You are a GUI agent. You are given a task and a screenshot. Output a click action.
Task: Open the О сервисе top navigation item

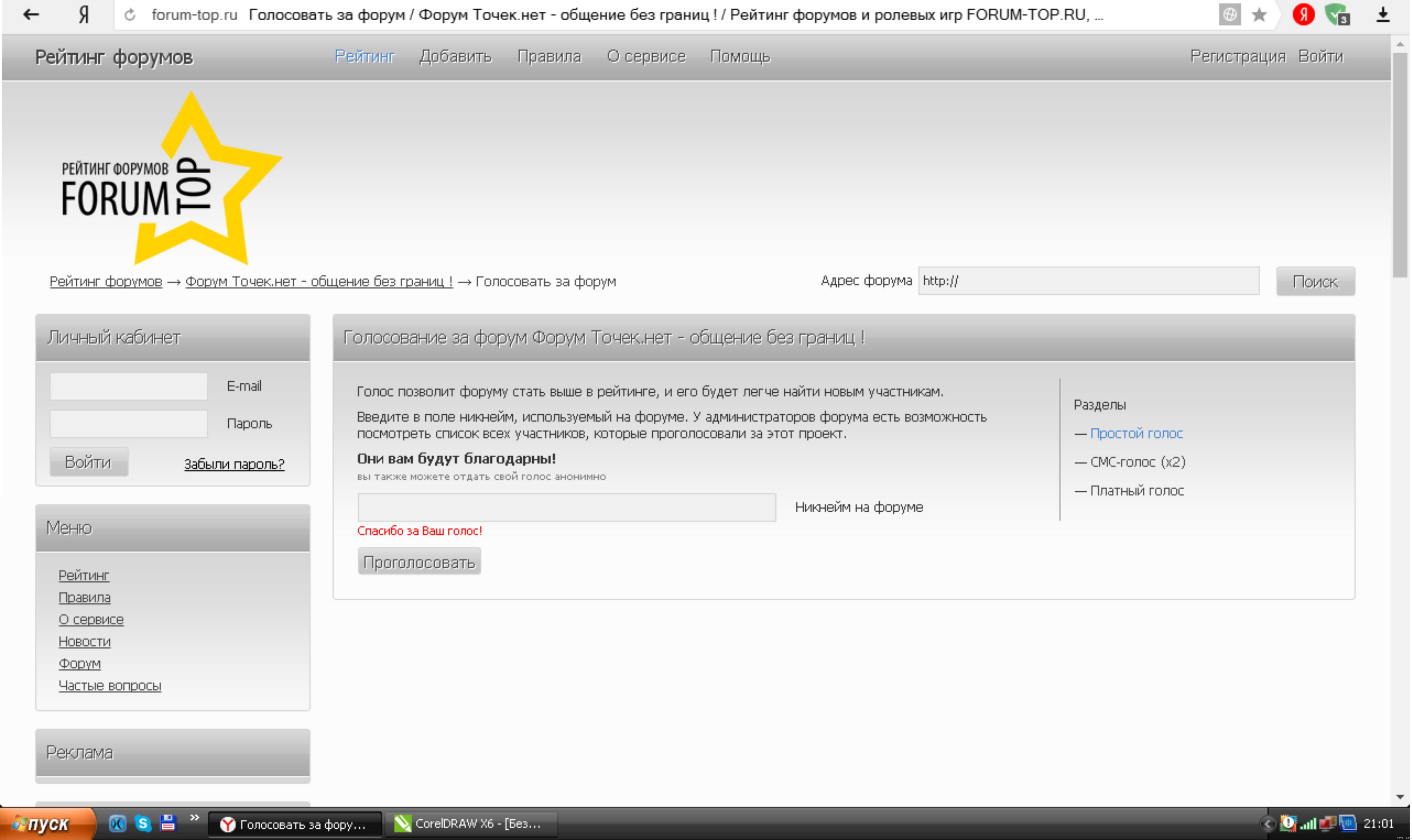tap(646, 57)
